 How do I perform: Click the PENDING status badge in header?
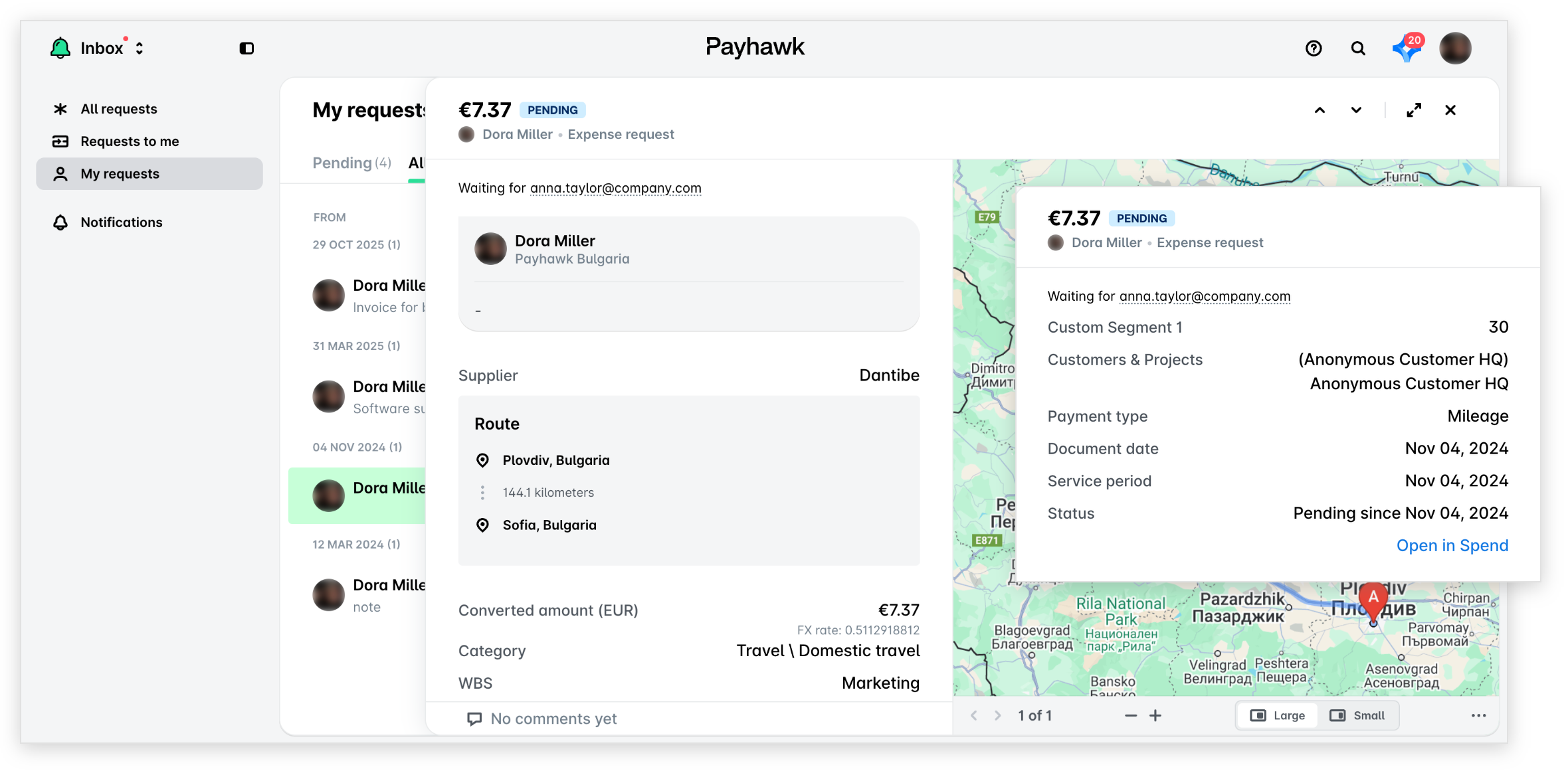coord(552,110)
